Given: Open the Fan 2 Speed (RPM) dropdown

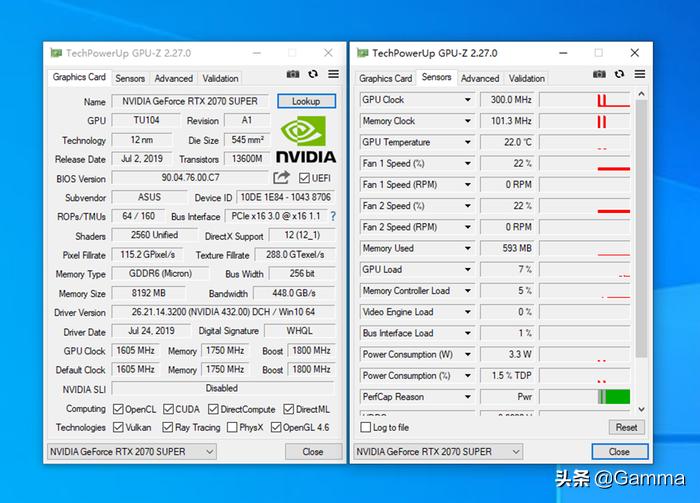Looking at the screenshot, I should point(467,227).
